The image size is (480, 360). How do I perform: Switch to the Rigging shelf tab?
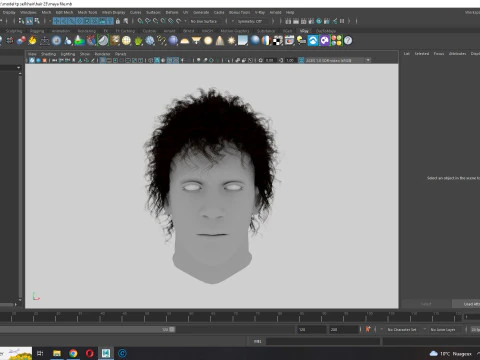pyautogui.click(x=37, y=31)
